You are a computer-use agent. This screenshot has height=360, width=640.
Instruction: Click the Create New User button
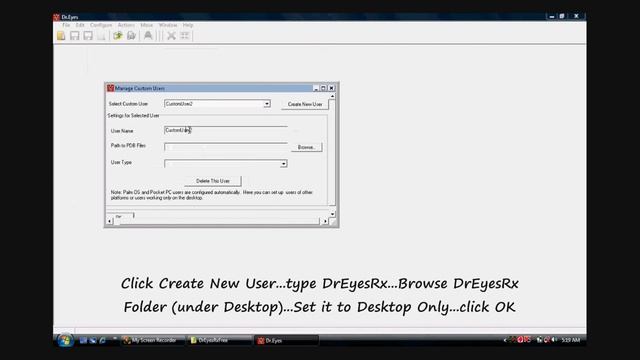(305, 104)
